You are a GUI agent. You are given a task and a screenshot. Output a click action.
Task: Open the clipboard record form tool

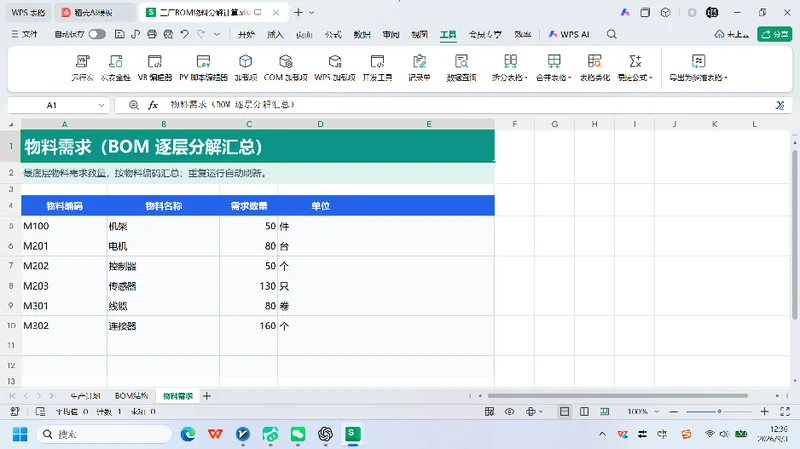click(419, 68)
